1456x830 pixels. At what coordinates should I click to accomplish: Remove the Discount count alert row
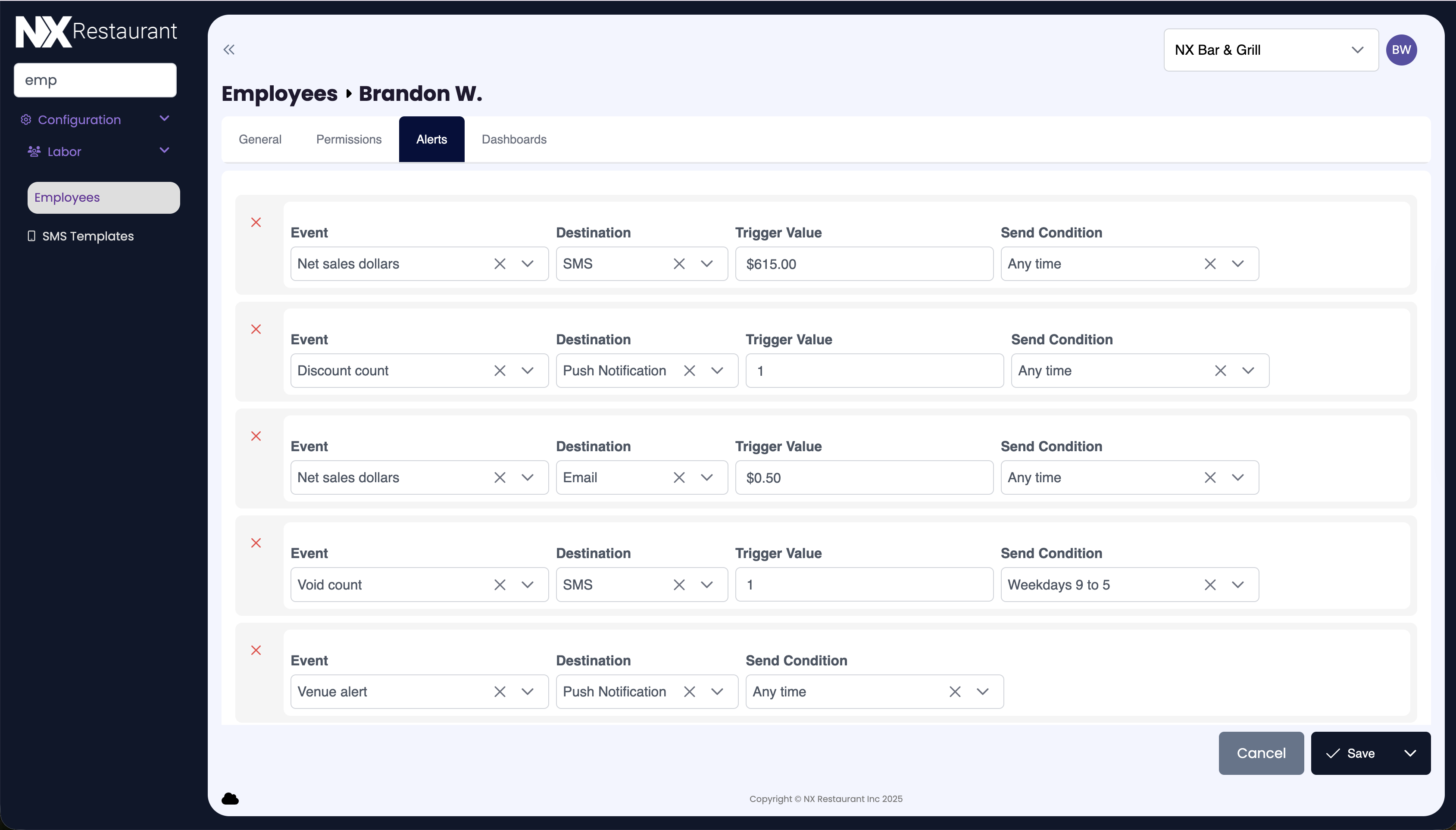click(x=256, y=329)
